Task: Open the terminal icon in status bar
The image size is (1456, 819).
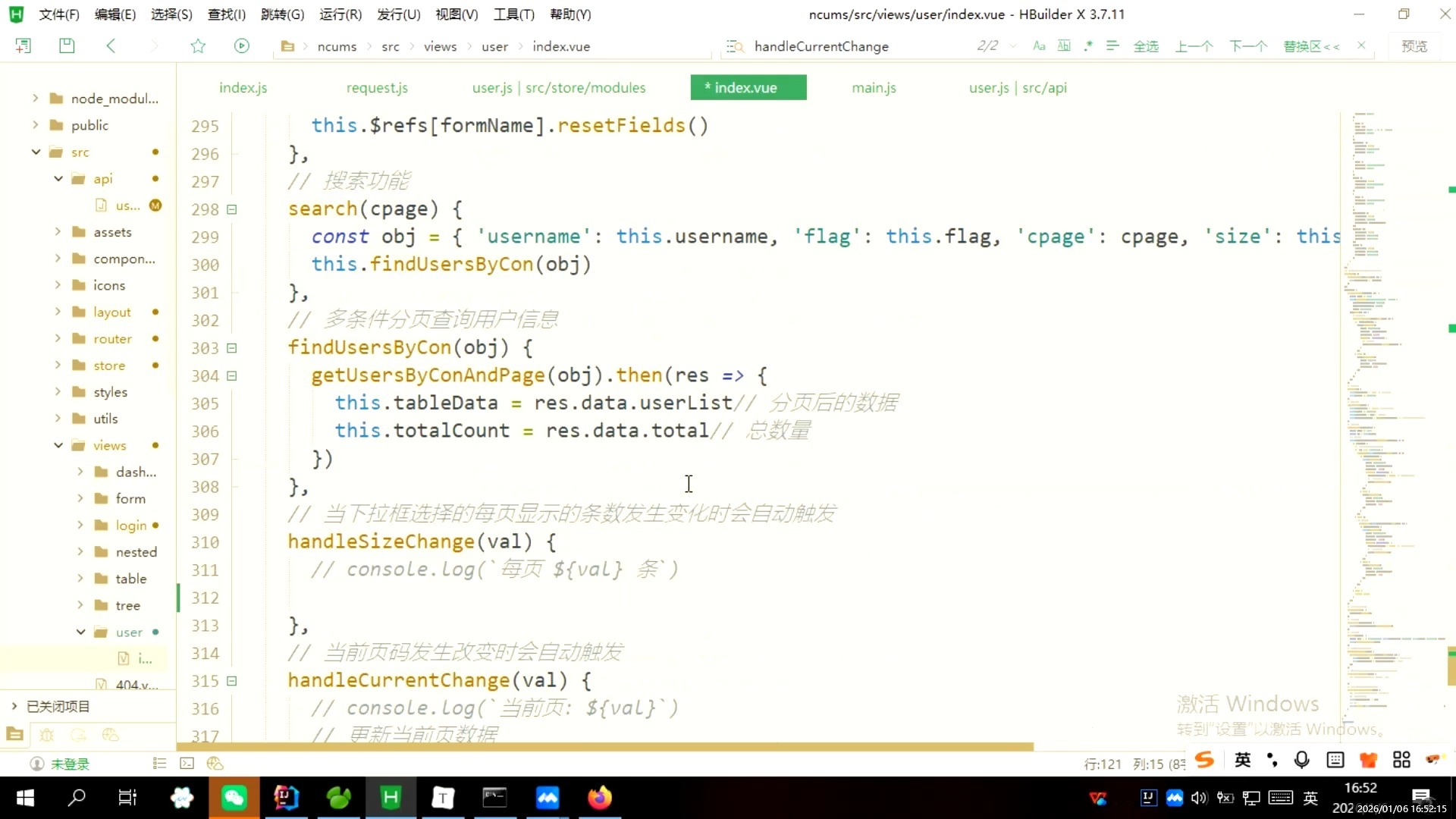Action: coord(187,764)
